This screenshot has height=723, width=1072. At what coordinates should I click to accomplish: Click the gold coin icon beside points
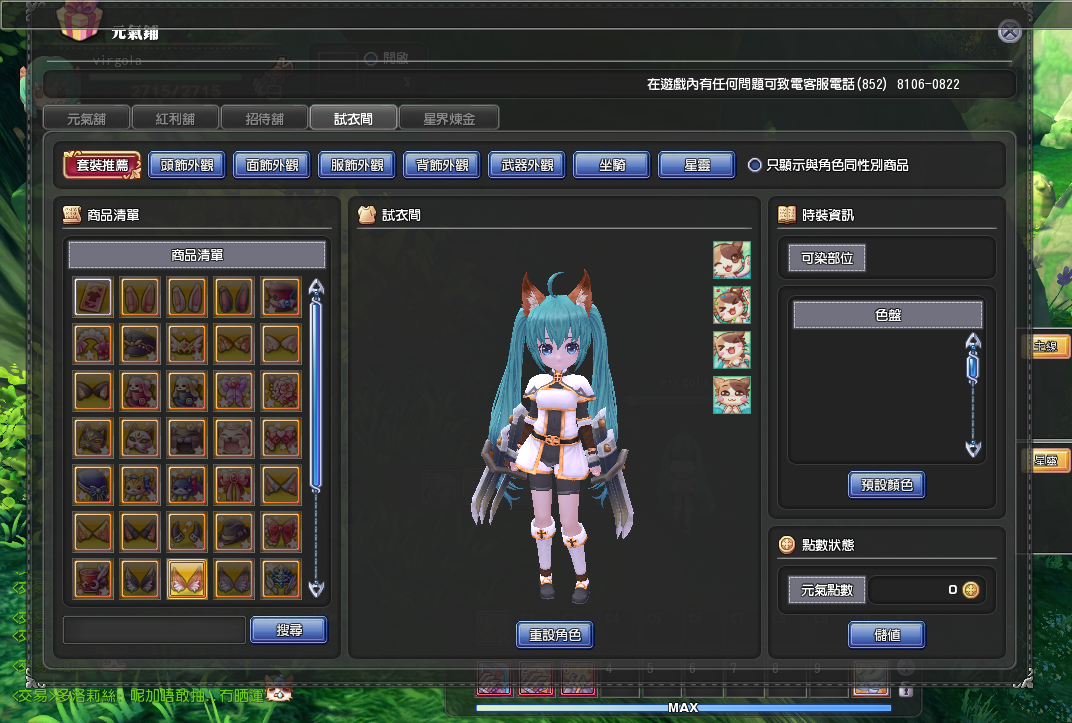point(971,590)
